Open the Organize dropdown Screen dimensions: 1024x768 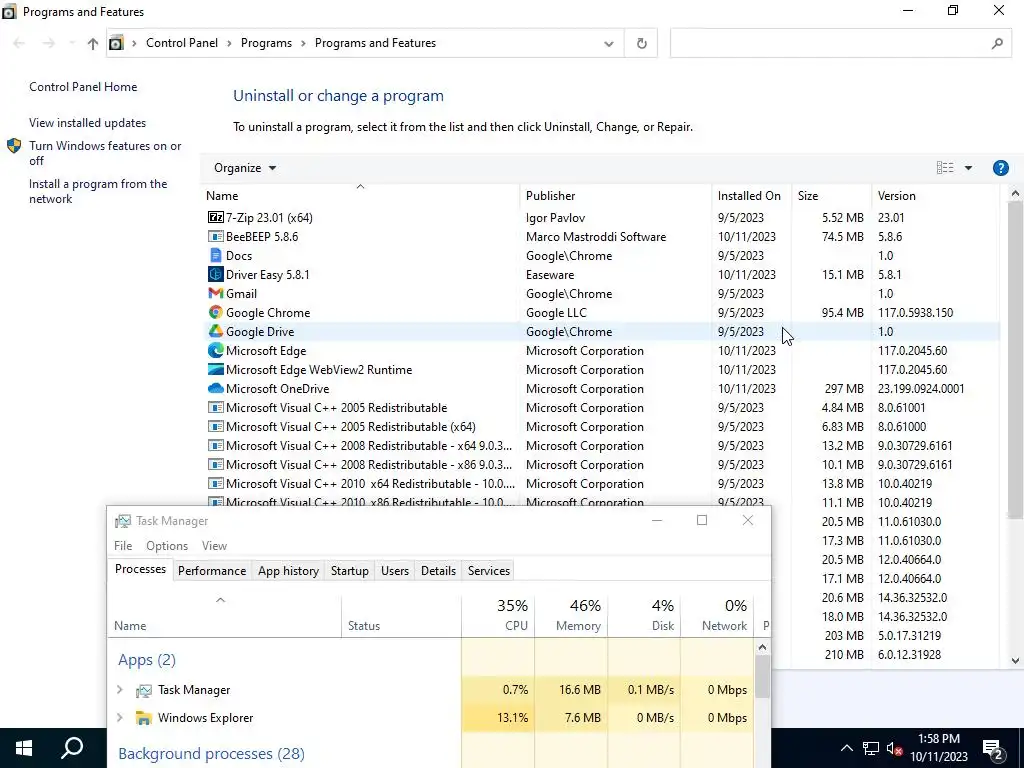245,168
